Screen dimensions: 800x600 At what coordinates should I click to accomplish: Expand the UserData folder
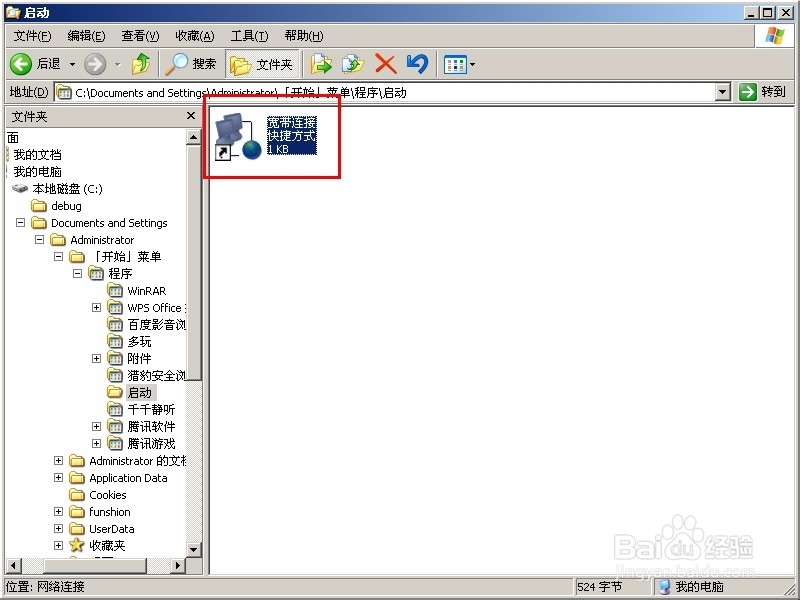pyautogui.click(x=59, y=529)
